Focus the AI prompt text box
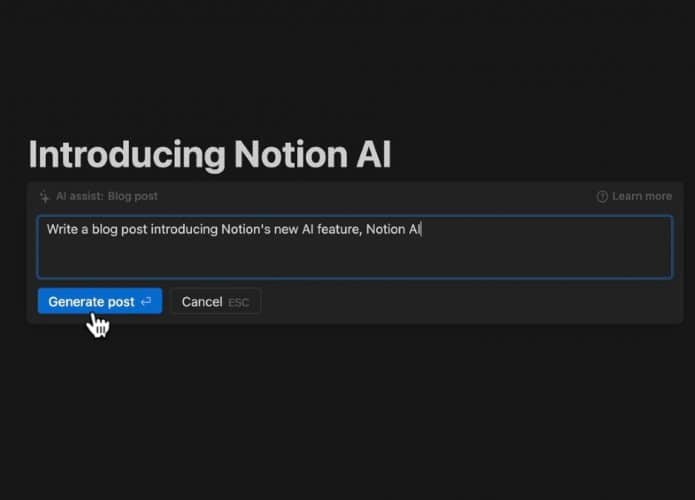This screenshot has height=500, width=695. pyautogui.click(x=355, y=247)
